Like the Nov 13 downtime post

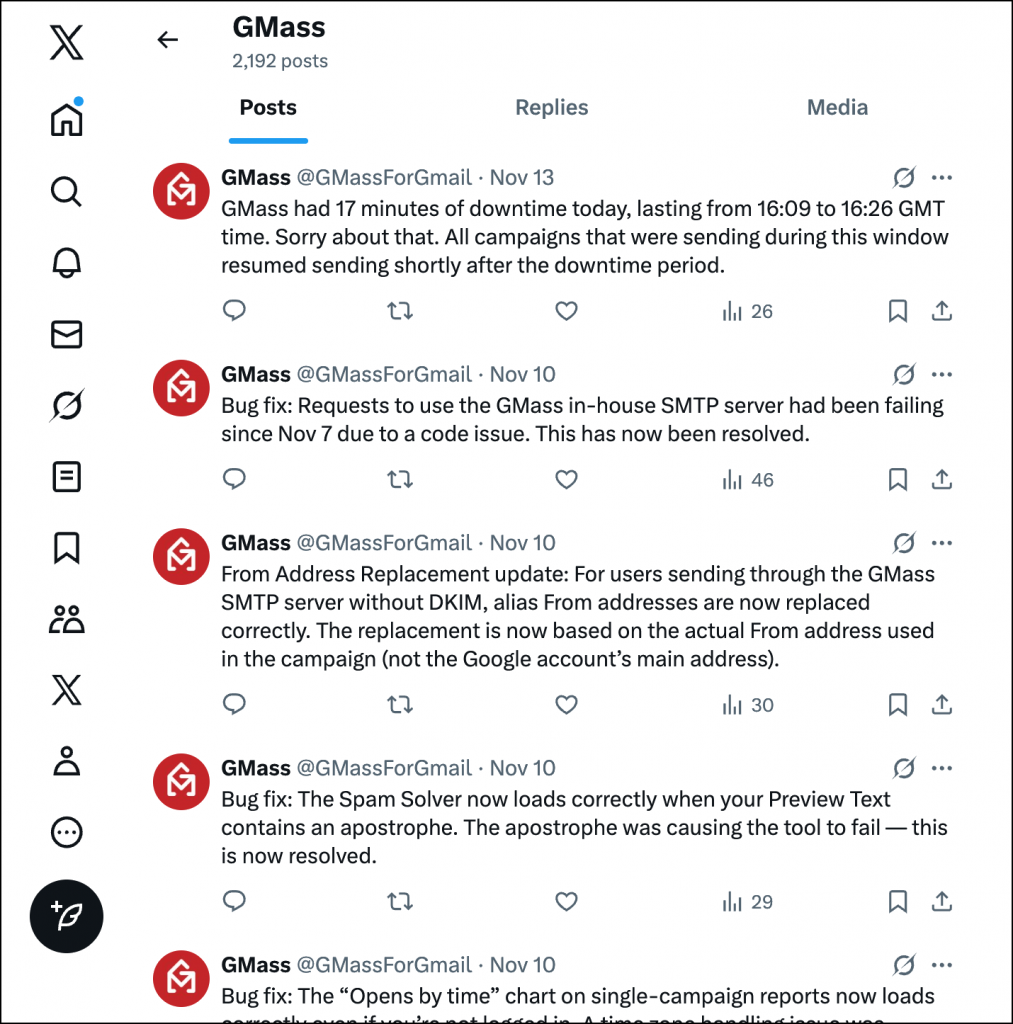coord(566,312)
